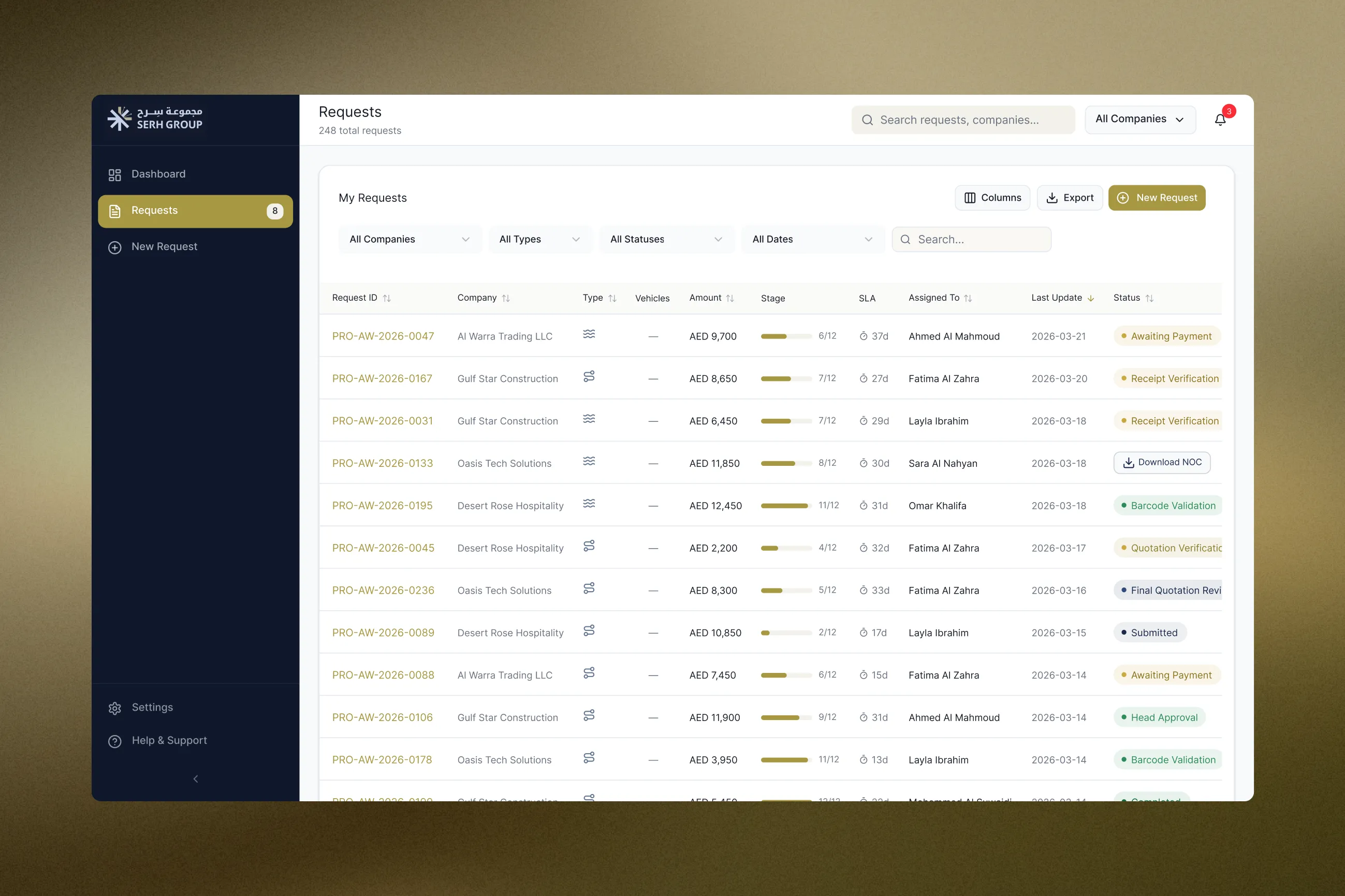The image size is (1345, 896).
Task: Click the Vehicles column header
Action: coord(652,298)
